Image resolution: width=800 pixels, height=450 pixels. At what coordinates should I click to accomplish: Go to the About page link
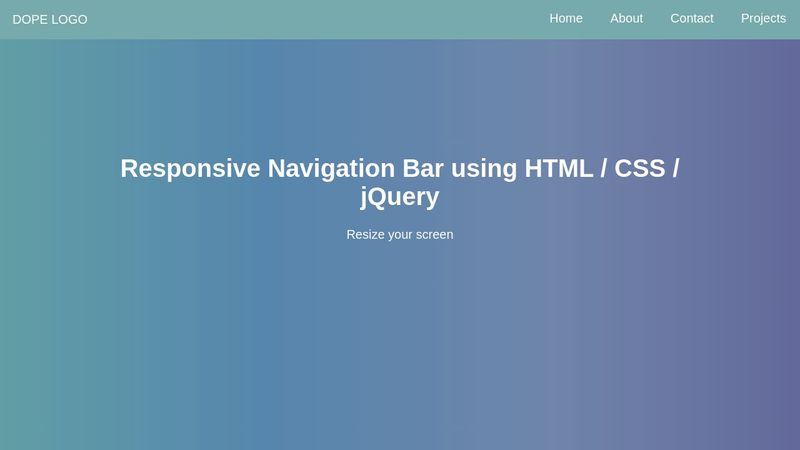click(x=626, y=18)
